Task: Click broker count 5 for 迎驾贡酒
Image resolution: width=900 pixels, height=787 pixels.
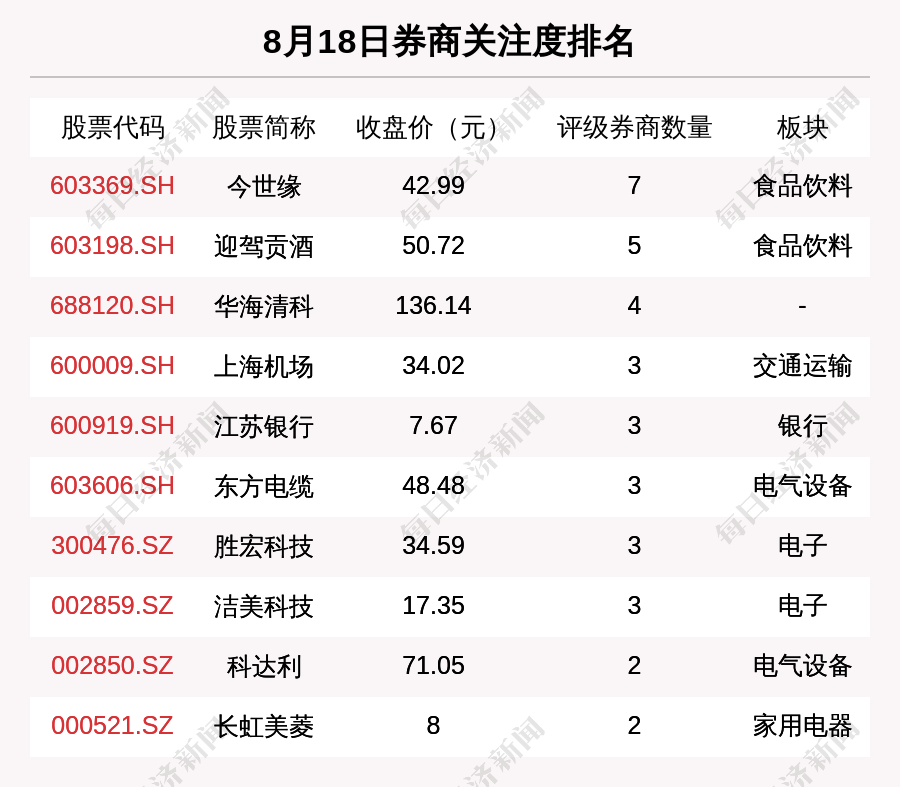Action: click(634, 246)
